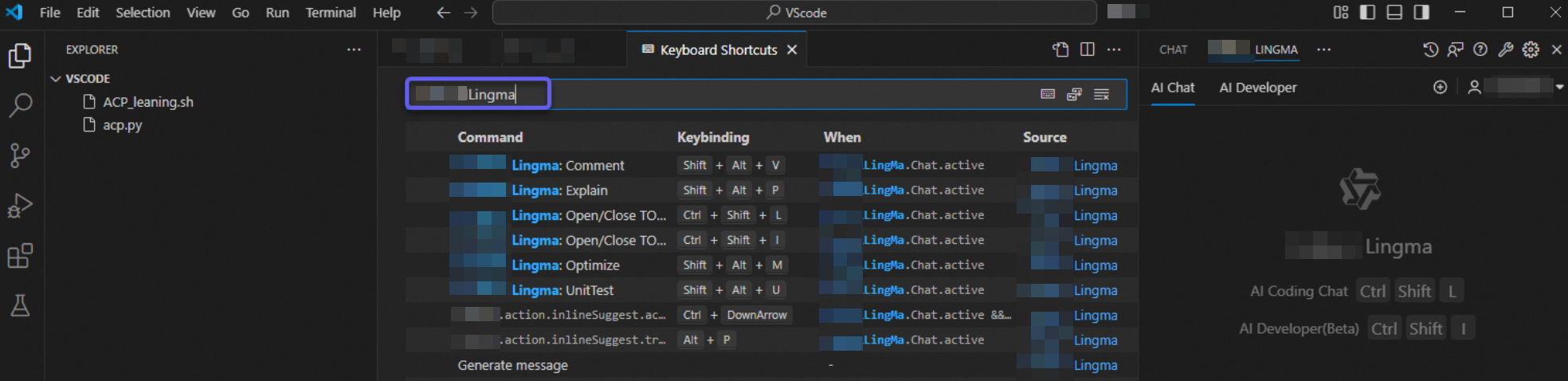Click the Alt + P keybinding cell

pos(706,340)
